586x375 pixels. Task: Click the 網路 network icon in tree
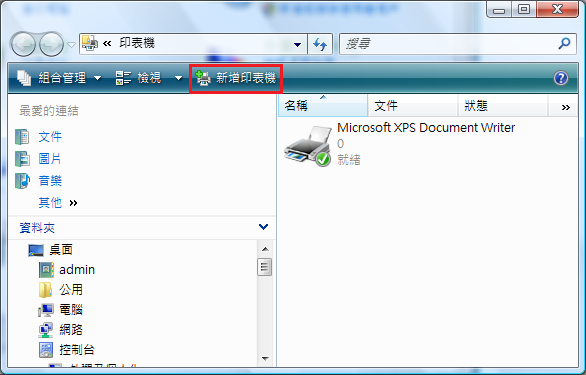click(46, 330)
